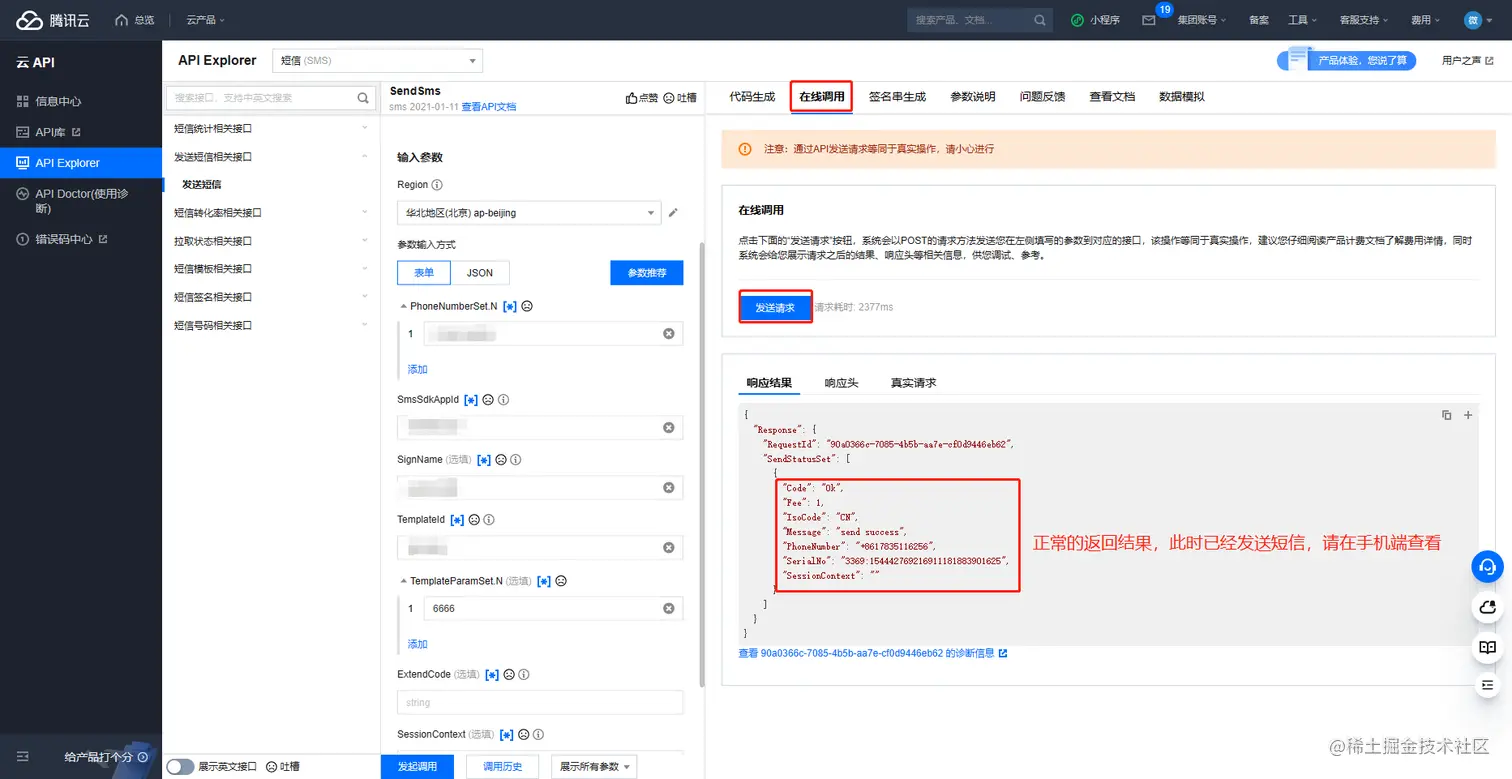Click the [*] marker beside SignName
This screenshot has width=1512, height=779.
click(x=484, y=460)
